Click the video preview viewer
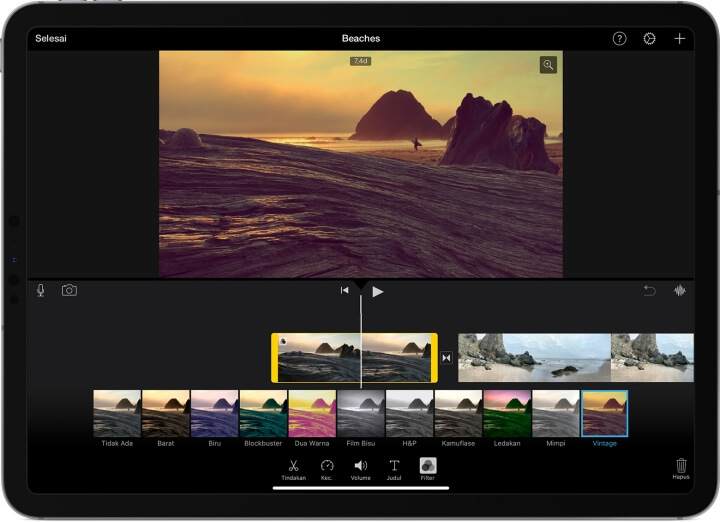720x522 pixels. click(x=361, y=164)
